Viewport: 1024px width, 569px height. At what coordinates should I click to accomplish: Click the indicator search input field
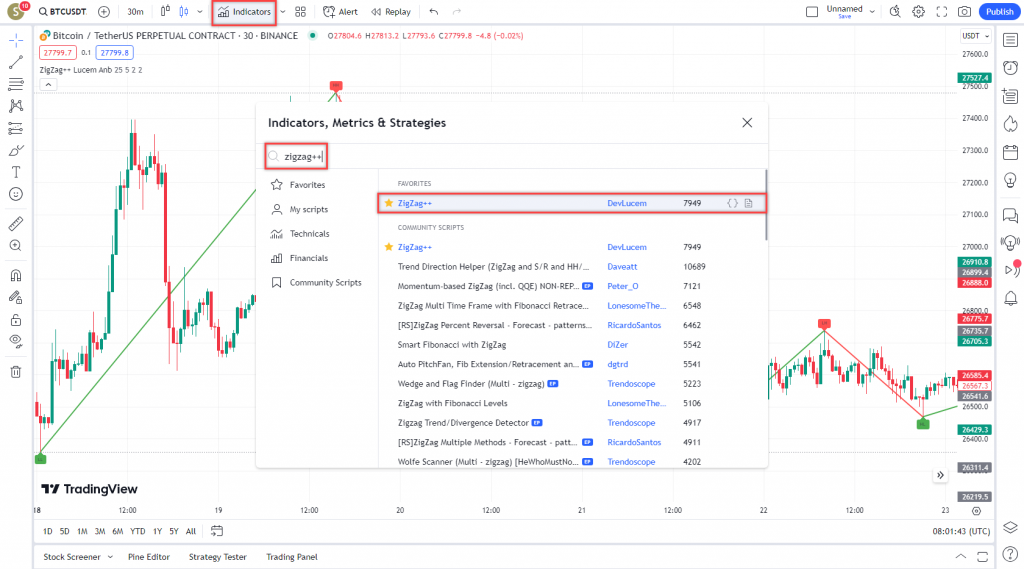tap(510, 156)
